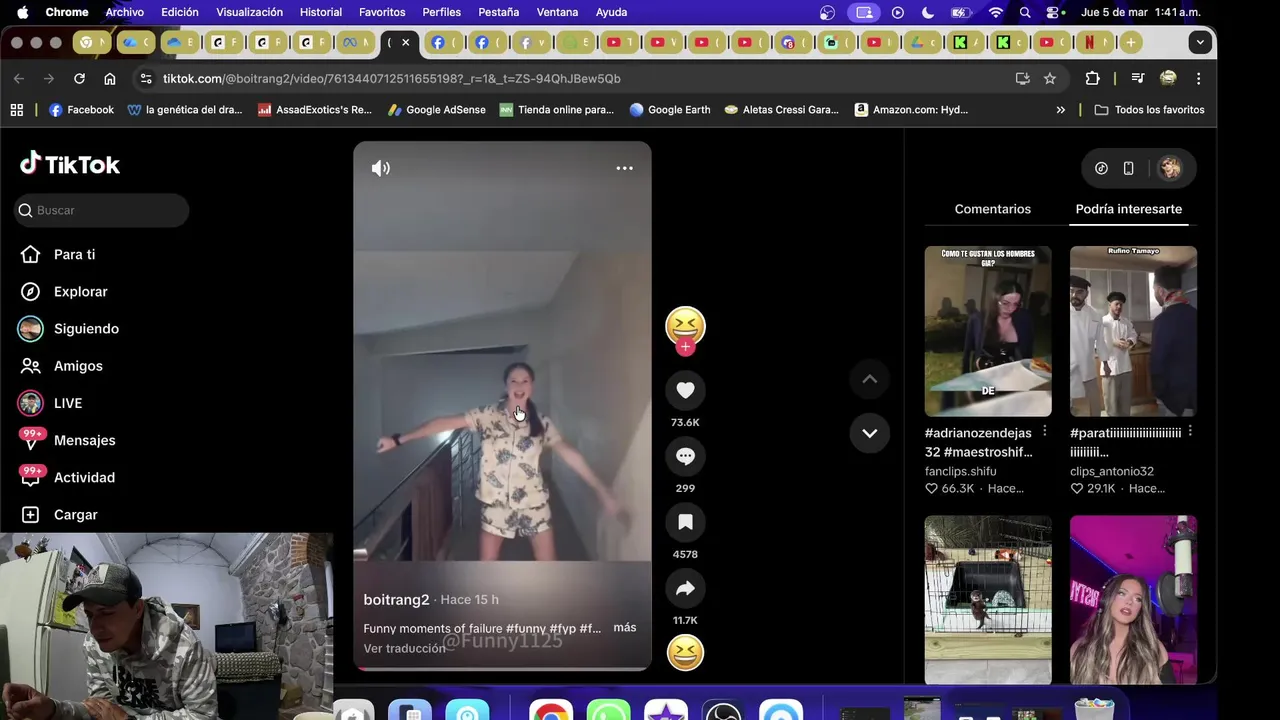Open macOS Control Center
The image size is (1280, 720).
tap(1054, 13)
